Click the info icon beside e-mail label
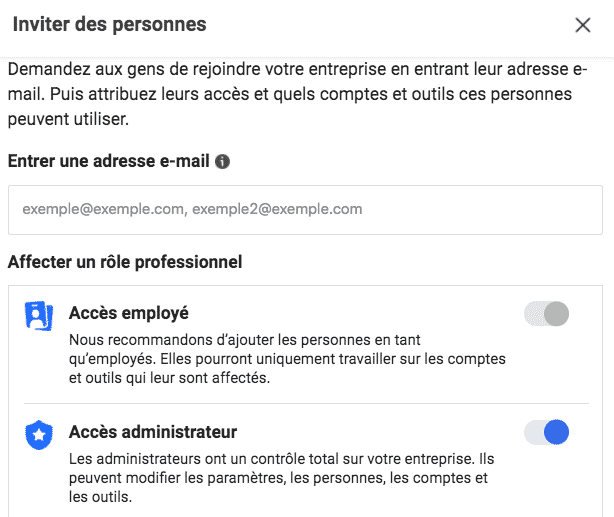 (223, 161)
